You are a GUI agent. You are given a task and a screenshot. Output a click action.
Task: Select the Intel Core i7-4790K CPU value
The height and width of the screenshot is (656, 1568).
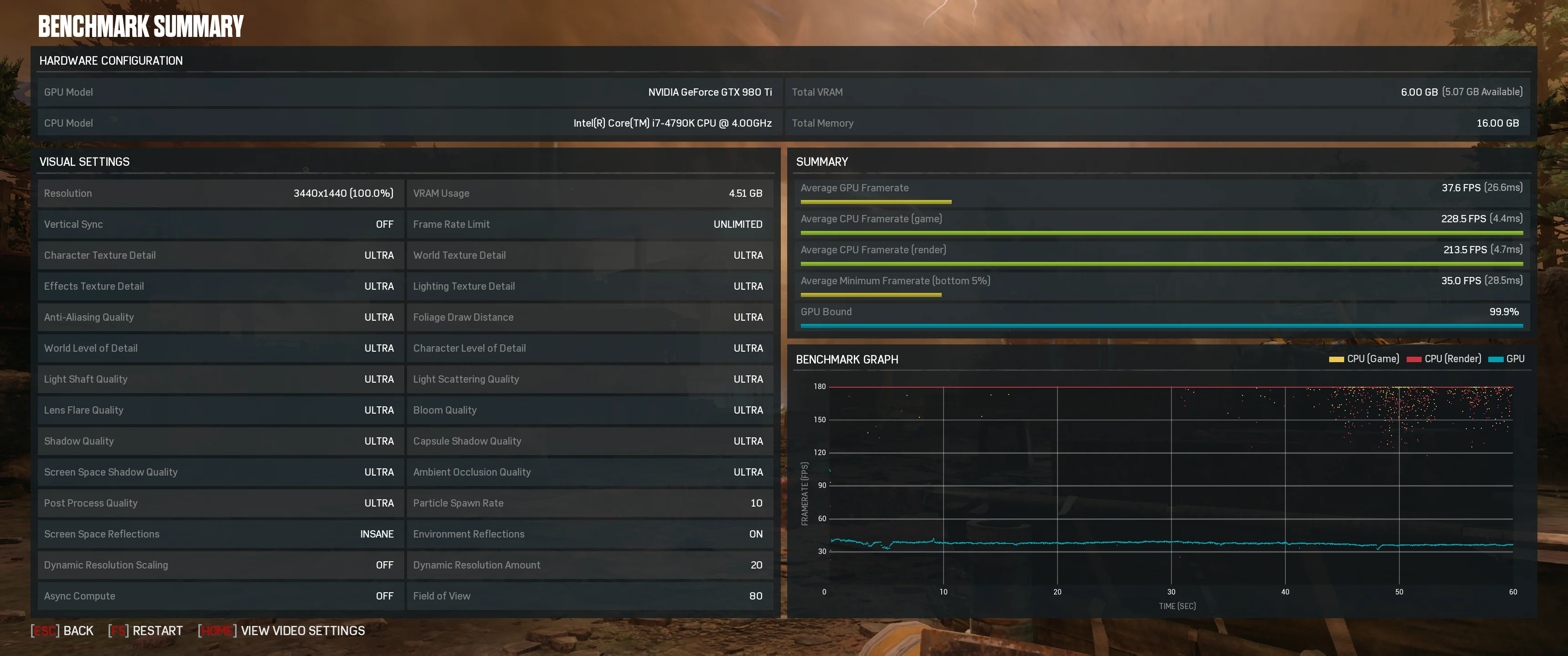coord(672,123)
